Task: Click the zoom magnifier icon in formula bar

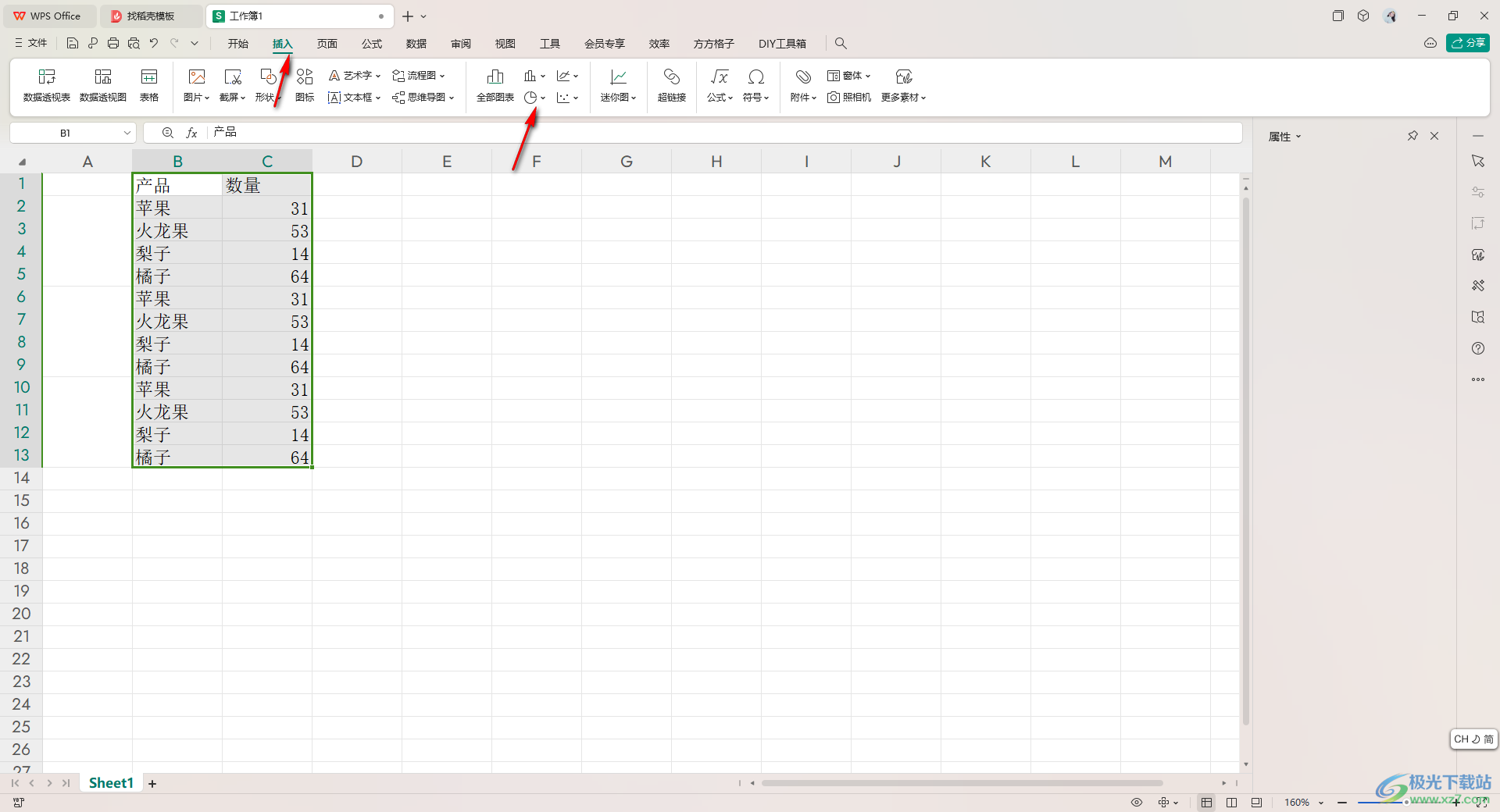Action: click(x=167, y=133)
